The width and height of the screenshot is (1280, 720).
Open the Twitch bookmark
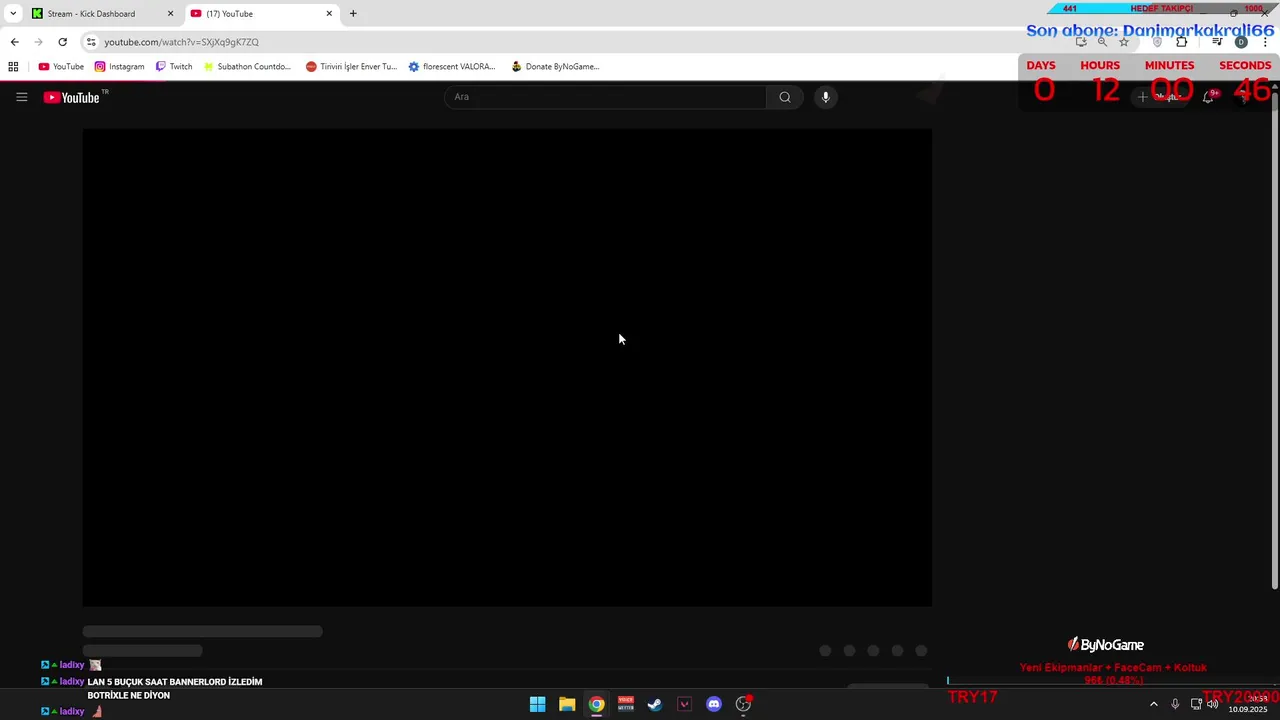pos(174,67)
